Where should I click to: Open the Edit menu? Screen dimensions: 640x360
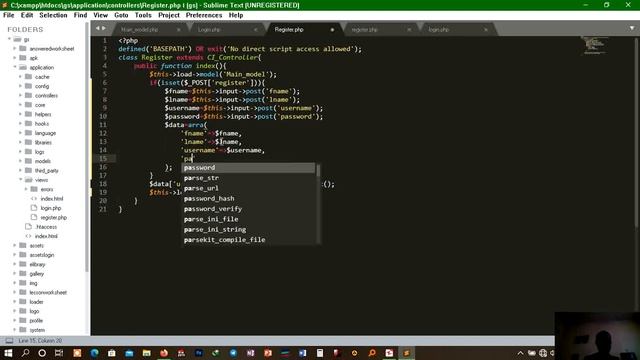27,15
